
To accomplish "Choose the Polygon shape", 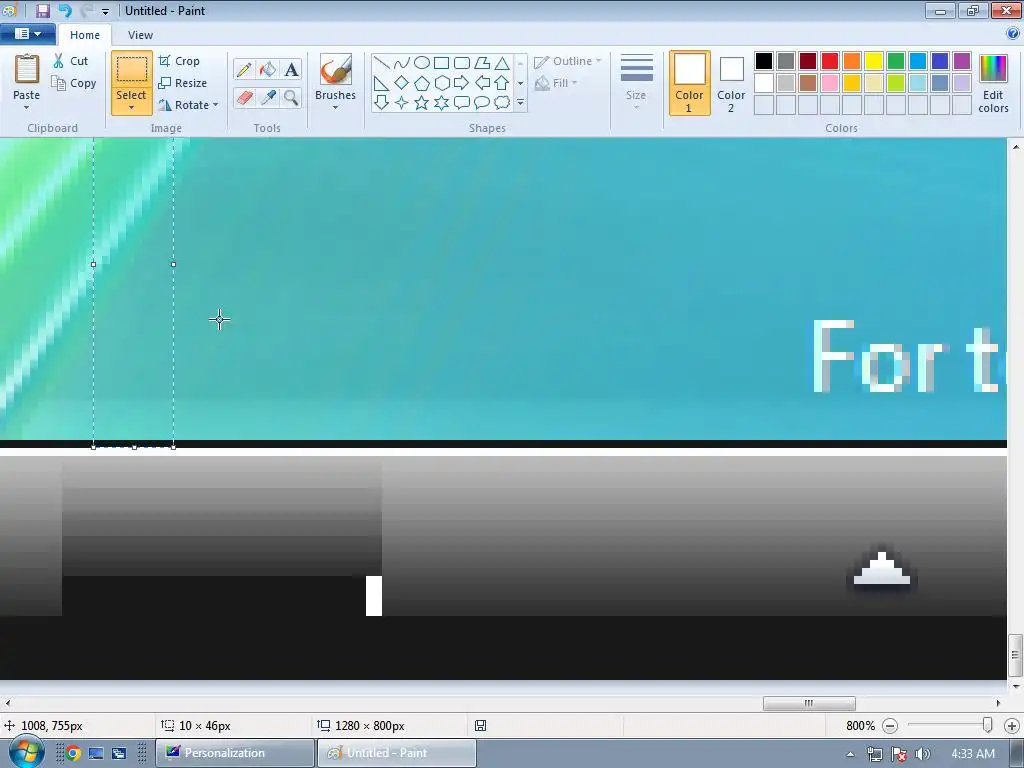I will [x=482, y=63].
